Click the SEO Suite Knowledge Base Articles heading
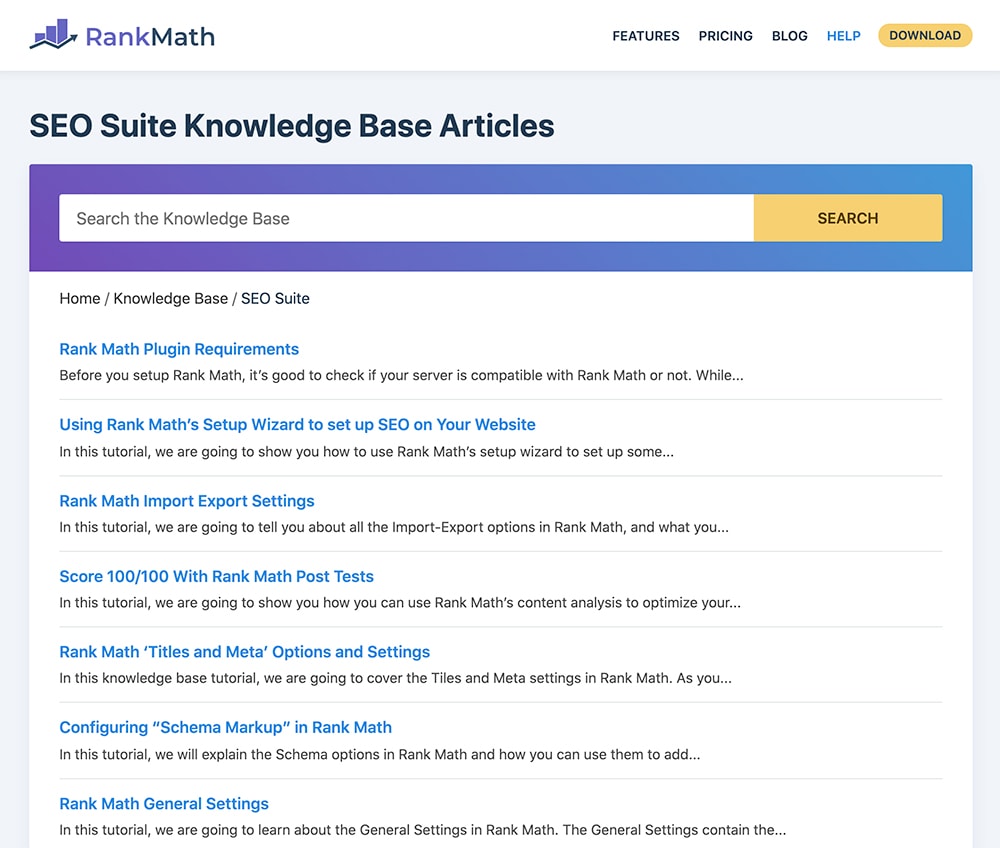Viewport: 1000px width, 848px height. [291, 126]
